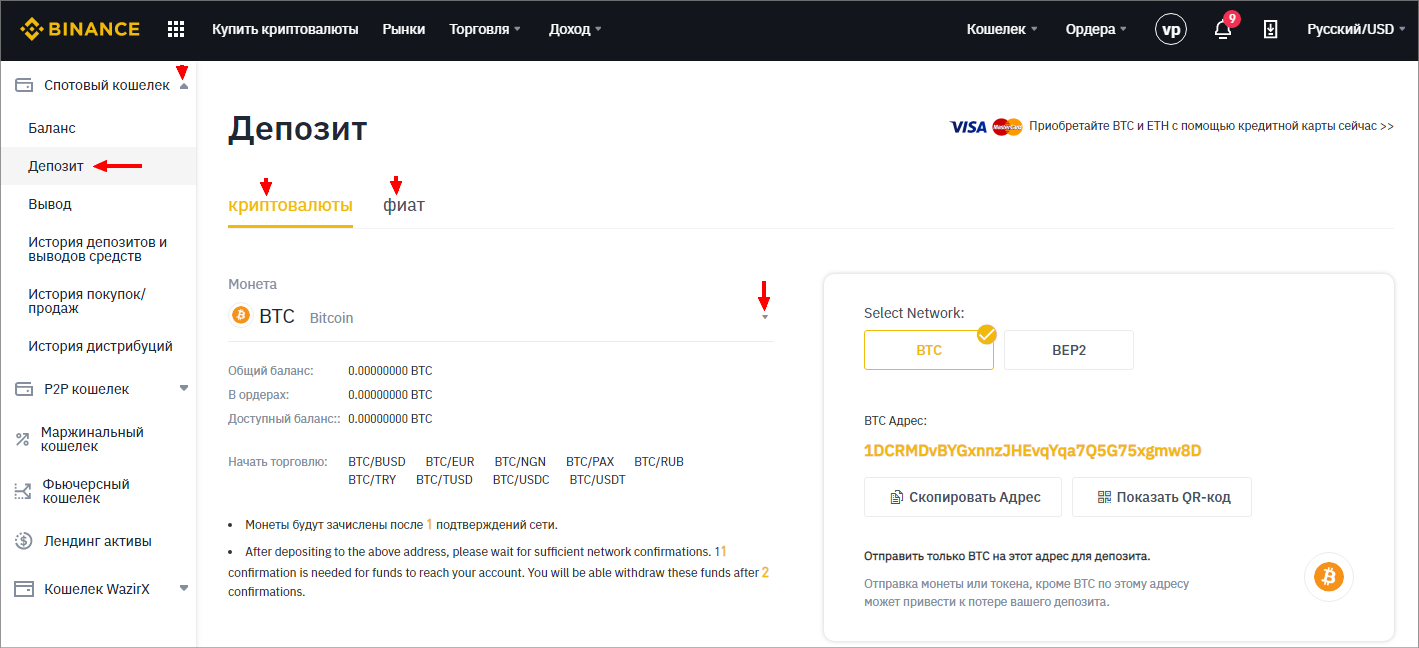This screenshot has height=648, width=1419.
Task: Open the vp profile avatar
Action: (1171, 29)
